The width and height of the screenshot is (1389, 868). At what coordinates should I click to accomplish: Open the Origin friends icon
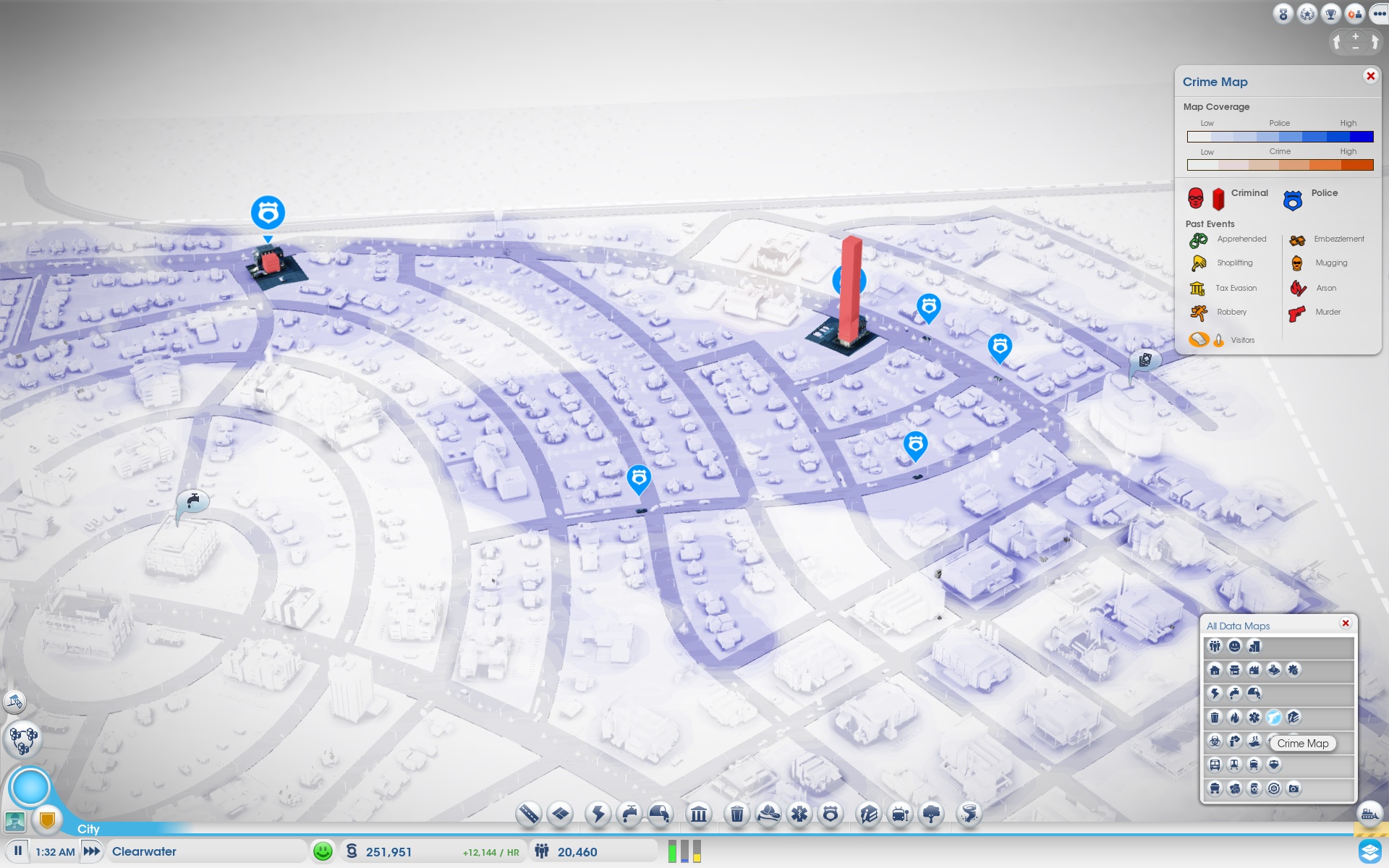[1355, 14]
